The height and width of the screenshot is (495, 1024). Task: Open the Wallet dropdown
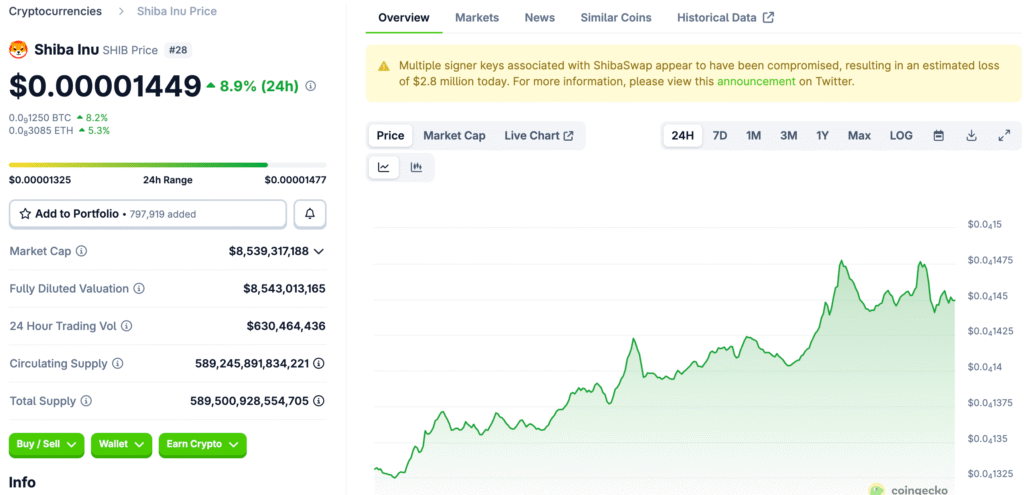tap(121, 444)
